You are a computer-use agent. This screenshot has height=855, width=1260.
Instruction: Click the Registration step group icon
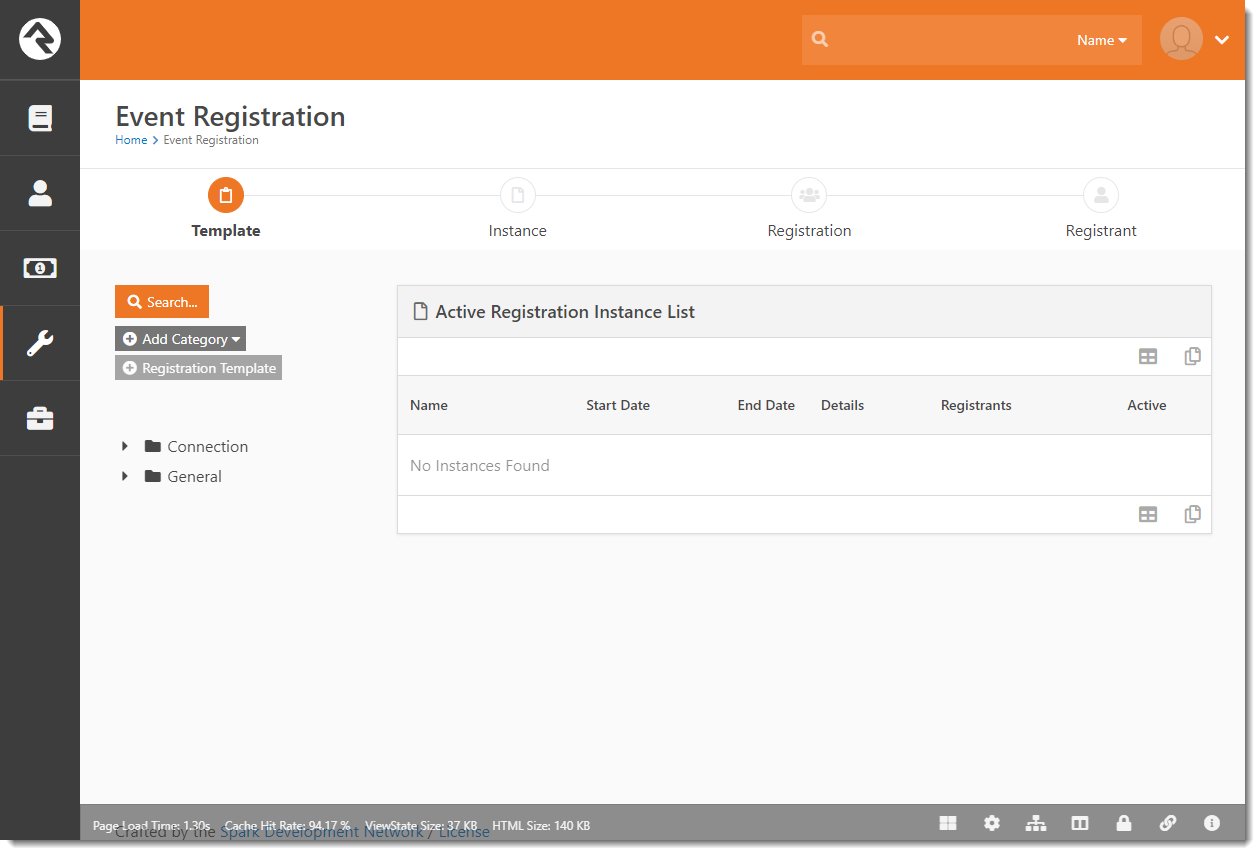pyautogui.click(x=809, y=195)
